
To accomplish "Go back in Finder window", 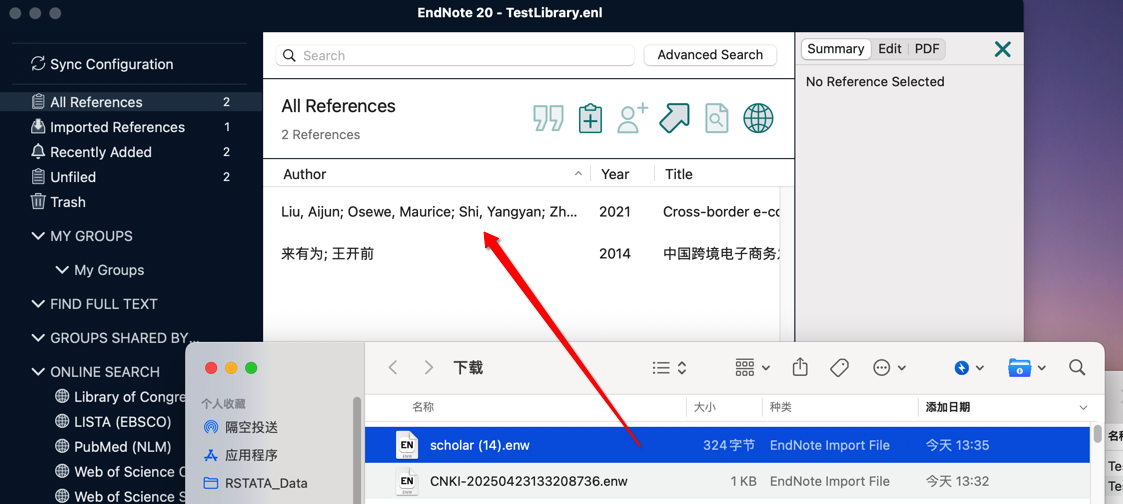I will tap(392, 368).
